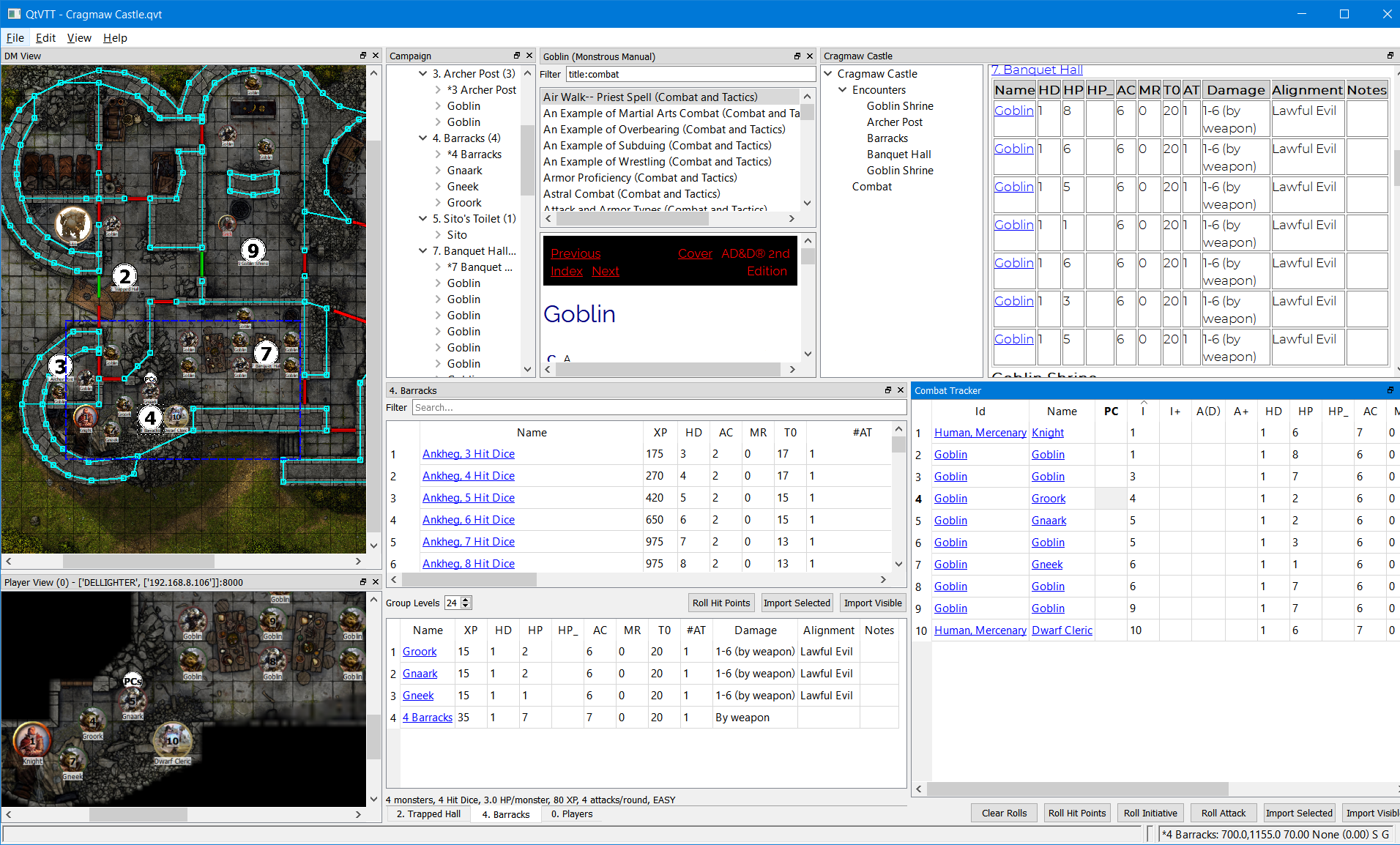Click Import Selected in Barracks panel
The width and height of the screenshot is (1400, 845).
[x=797, y=603]
